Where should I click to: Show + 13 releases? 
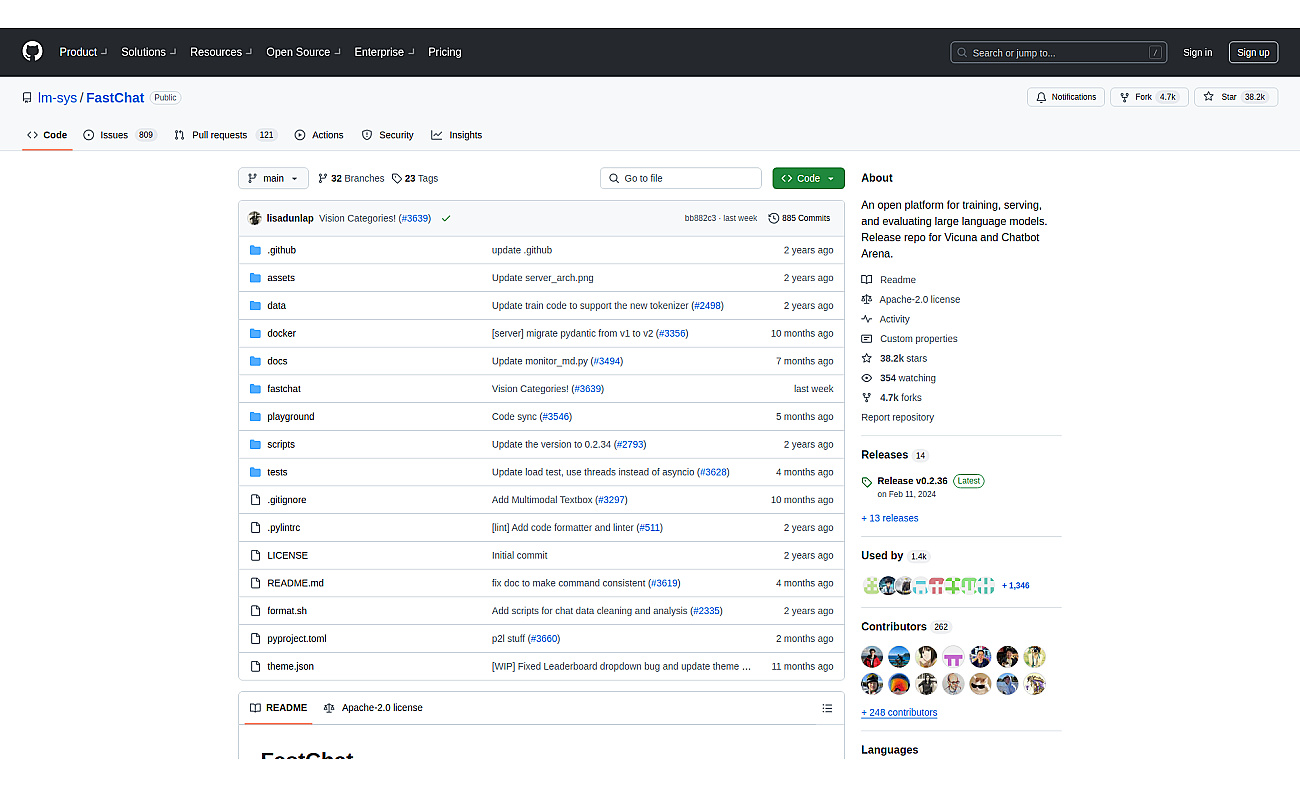(889, 518)
